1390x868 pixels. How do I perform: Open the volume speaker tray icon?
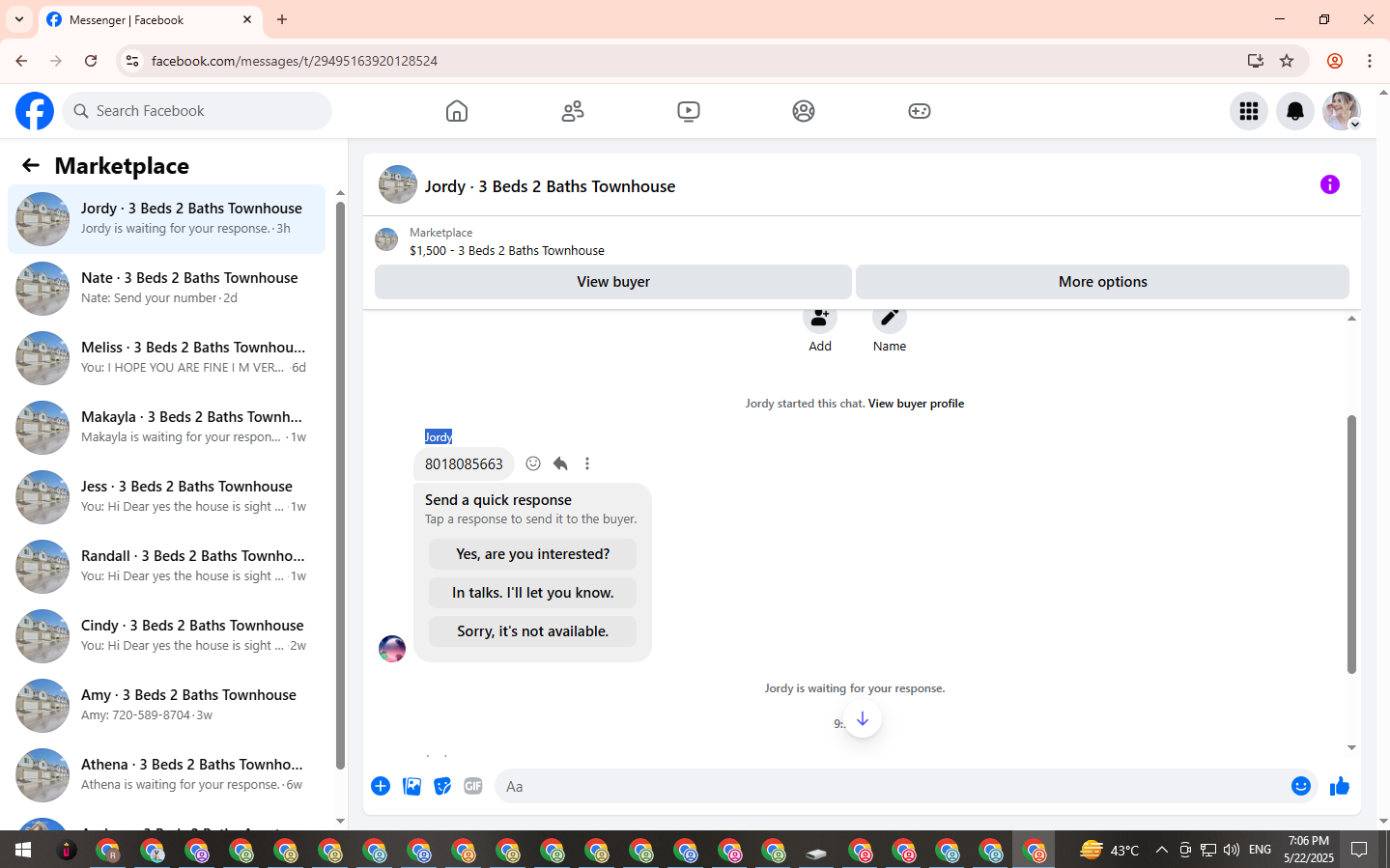pos(1232,851)
